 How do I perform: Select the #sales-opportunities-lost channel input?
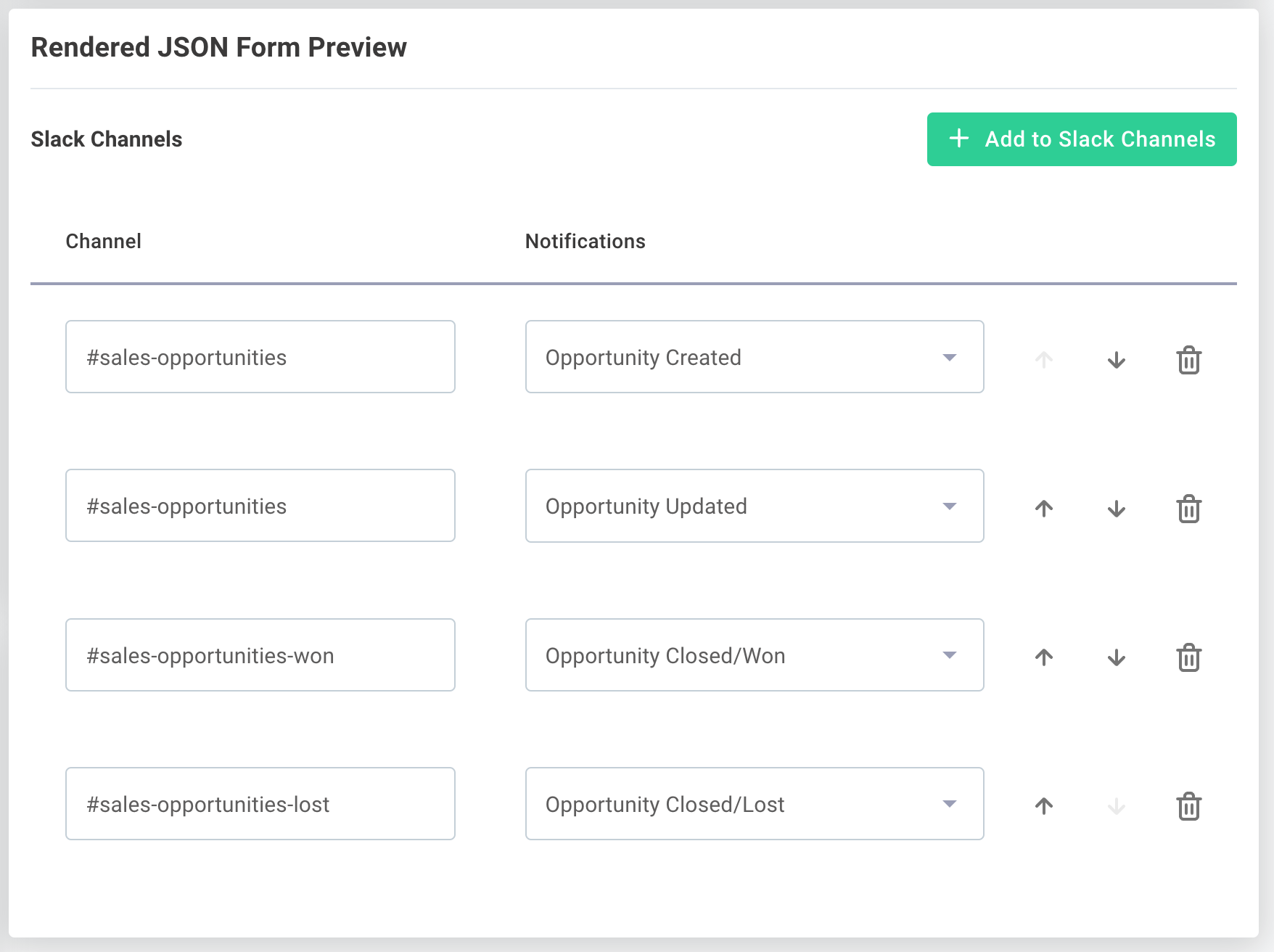pyautogui.click(x=260, y=804)
